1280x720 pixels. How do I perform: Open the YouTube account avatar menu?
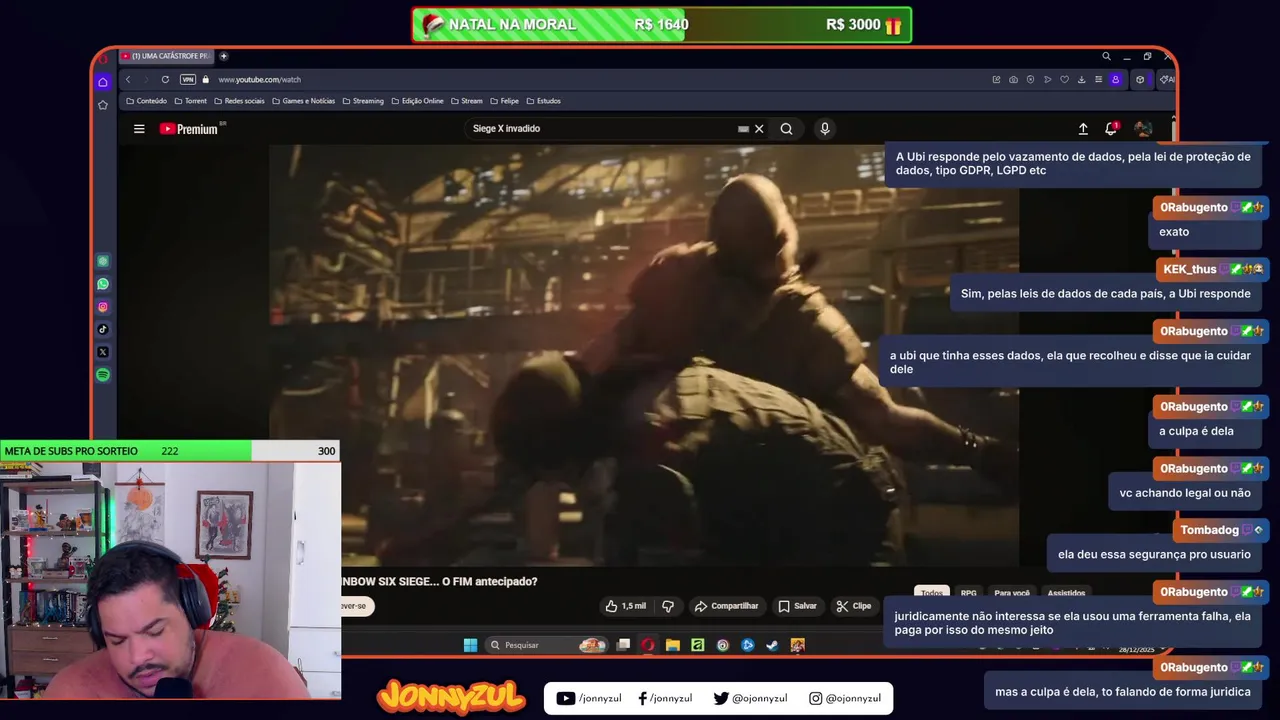pos(1143,129)
